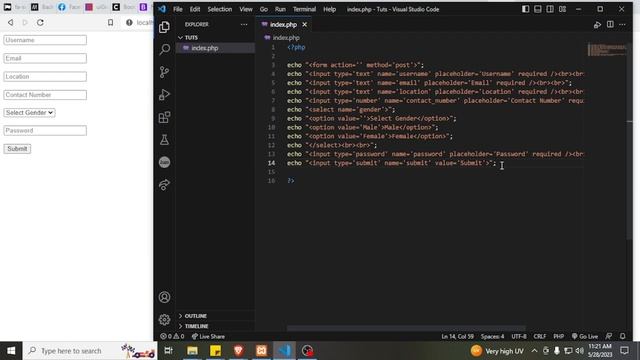Screen dimensions: 640x360
Task: Open the Help menu
Action: (x=329, y=9)
